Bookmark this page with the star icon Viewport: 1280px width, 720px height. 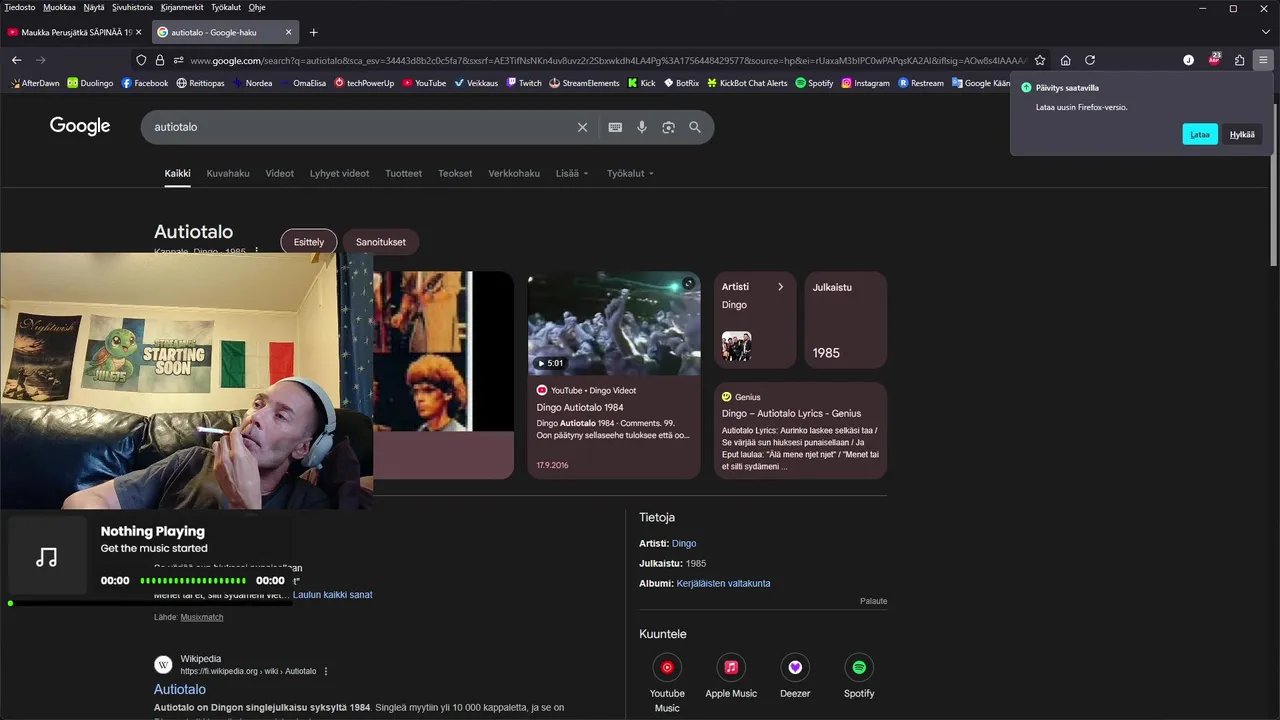tap(1040, 60)
